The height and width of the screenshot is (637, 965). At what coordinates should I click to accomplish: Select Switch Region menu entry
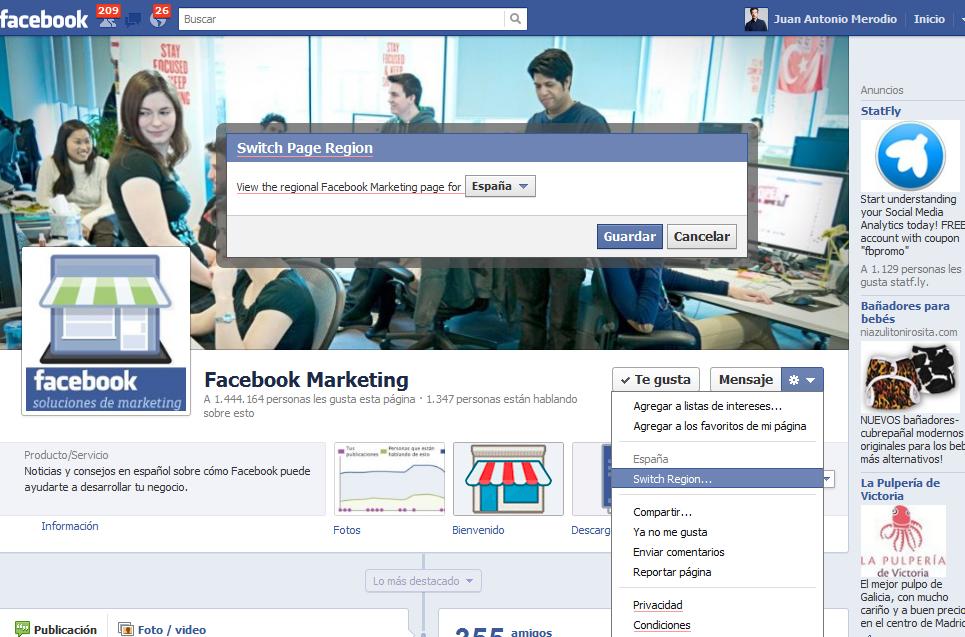(x=718, y=479)
